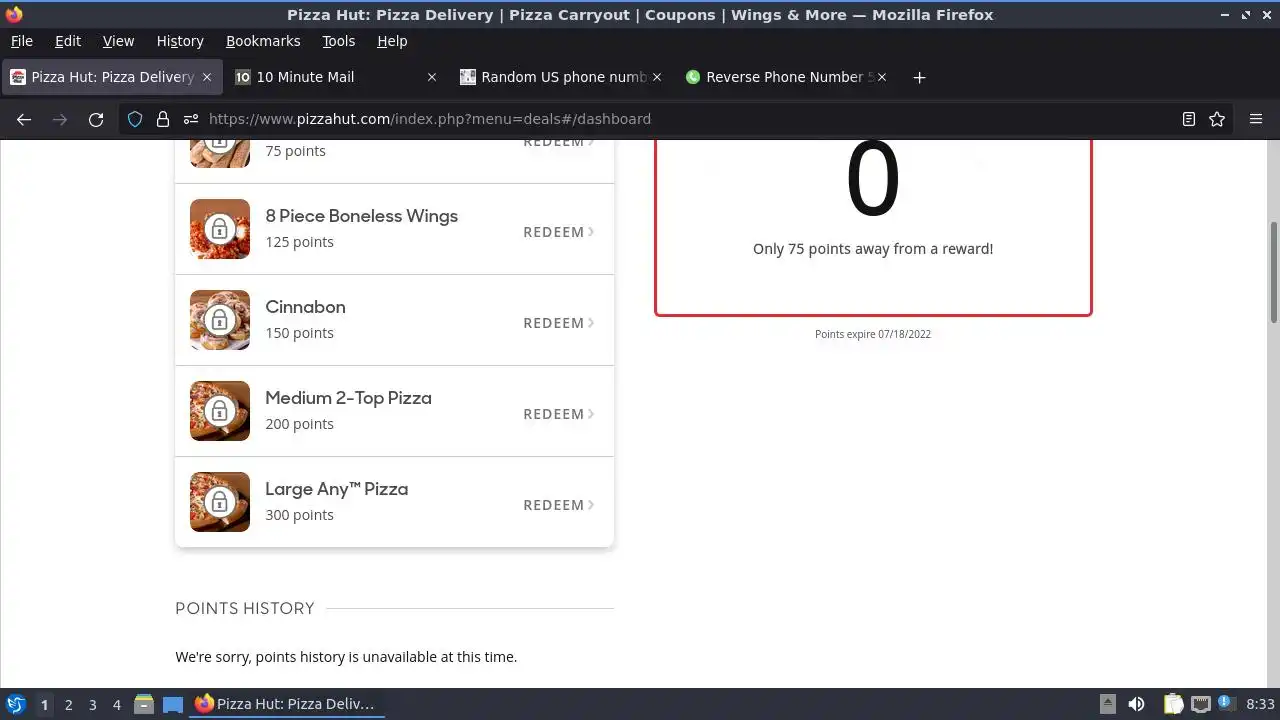
Task: Switch to workspace 3
Action: click(x=92, y=704)
